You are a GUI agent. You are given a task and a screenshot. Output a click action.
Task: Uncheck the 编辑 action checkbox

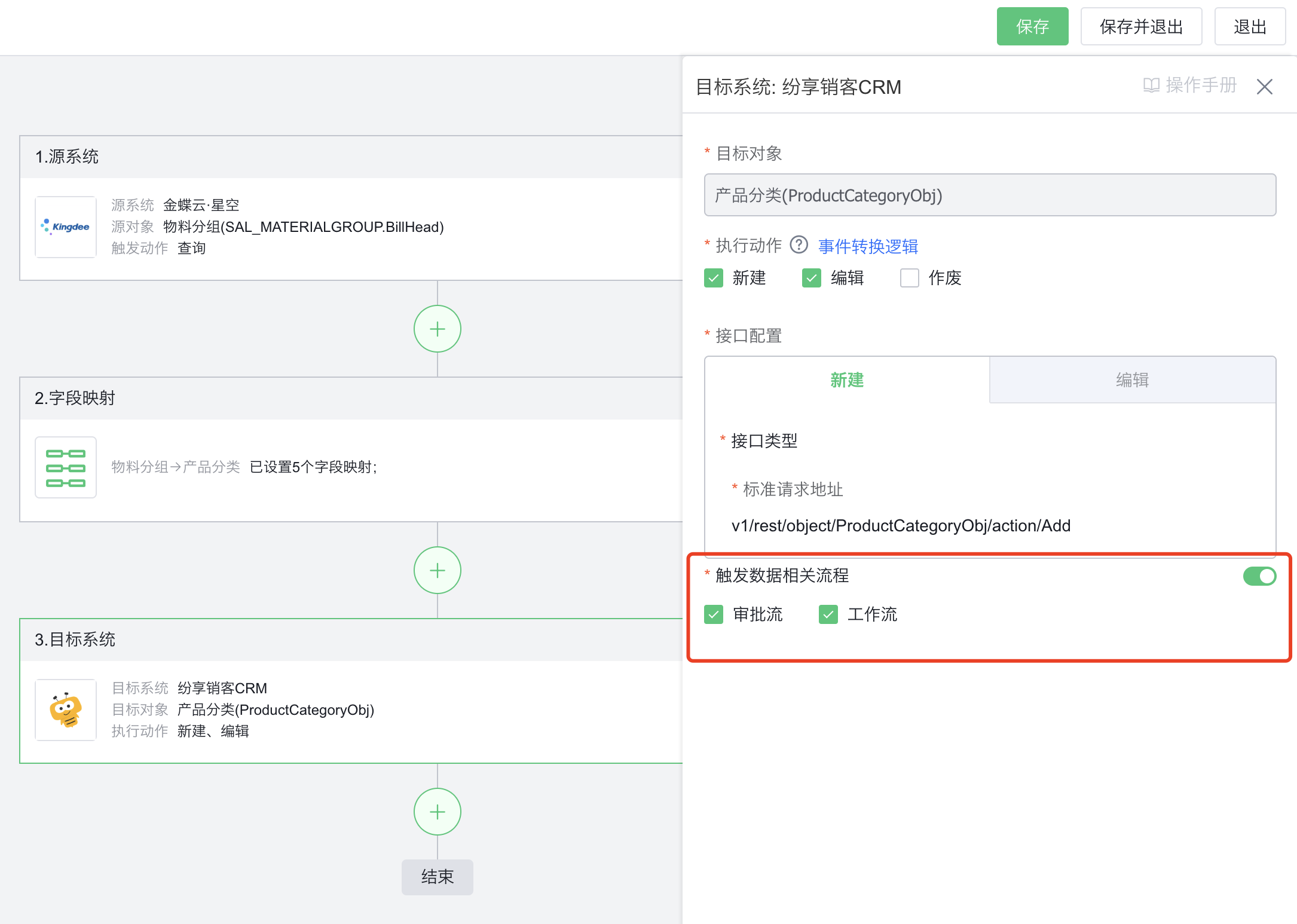[811, 278]
